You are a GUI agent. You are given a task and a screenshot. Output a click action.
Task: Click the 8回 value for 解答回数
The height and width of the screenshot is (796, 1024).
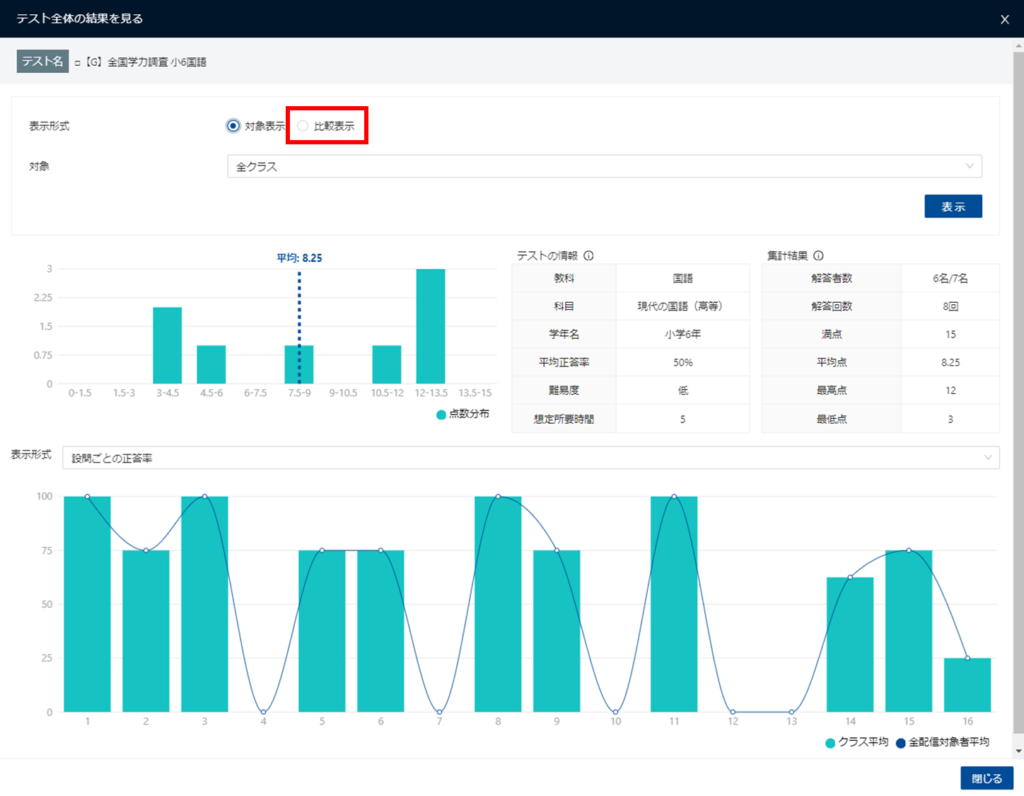pyautogui.click(x=950, y=306)
